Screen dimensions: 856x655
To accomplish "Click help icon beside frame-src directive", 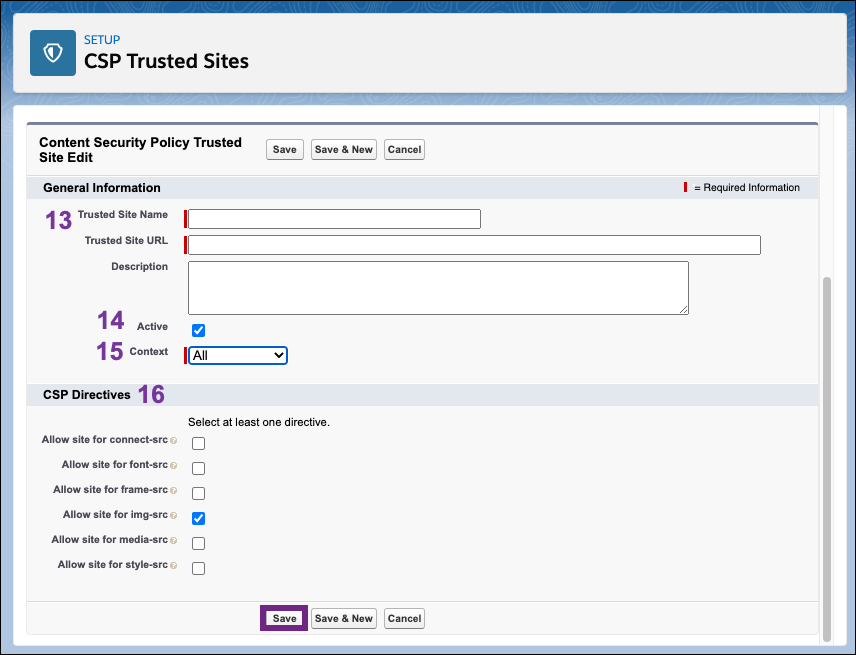I will point(174,490).
